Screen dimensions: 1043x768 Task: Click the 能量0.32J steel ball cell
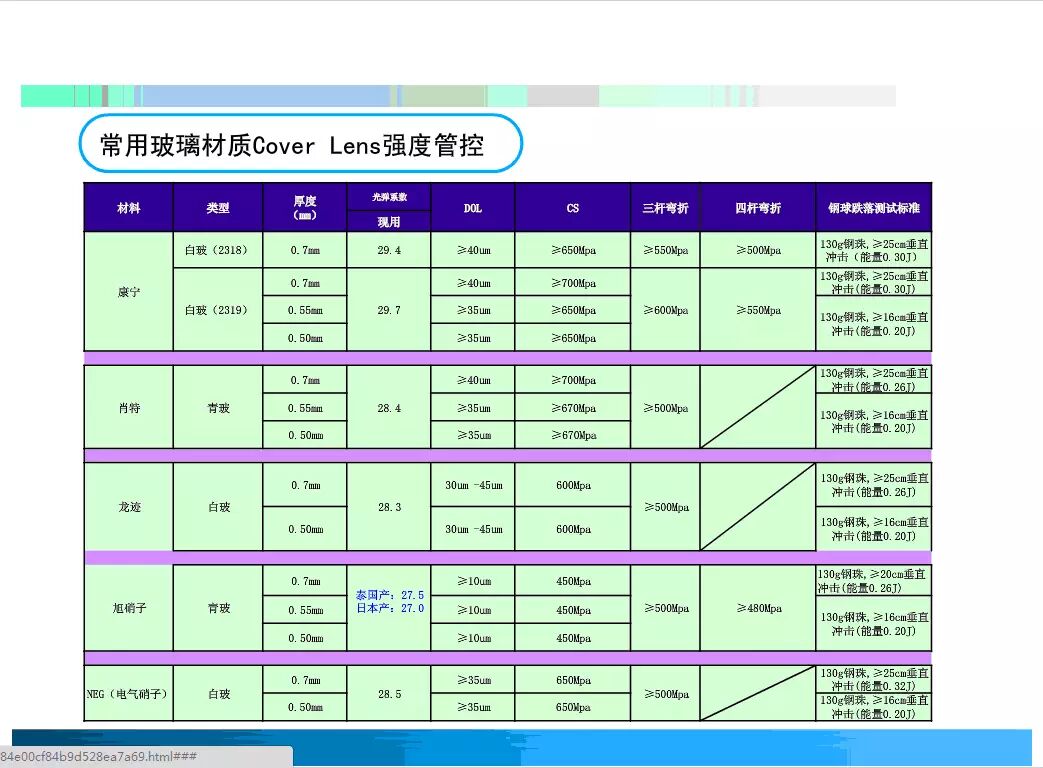873,680
